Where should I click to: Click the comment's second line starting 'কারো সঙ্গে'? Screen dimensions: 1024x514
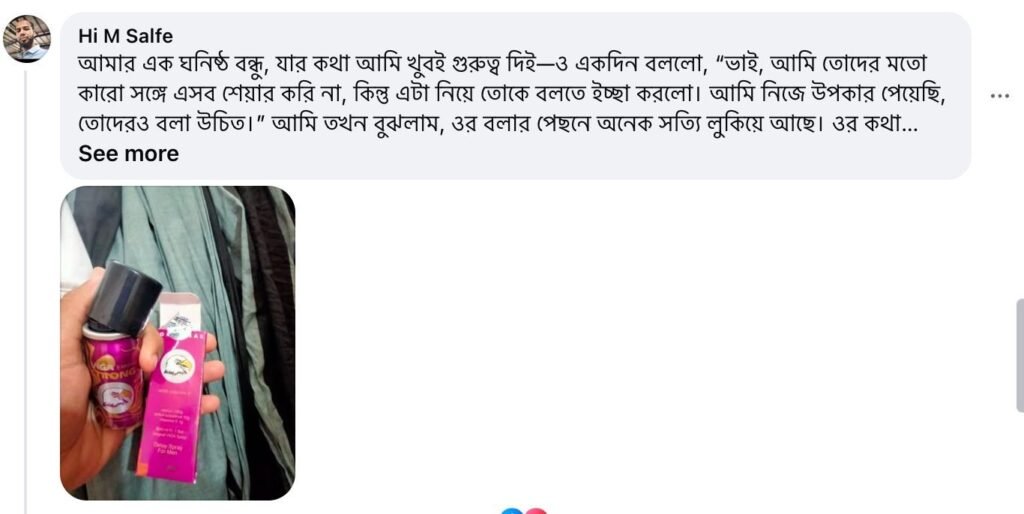tap(512, 95)
